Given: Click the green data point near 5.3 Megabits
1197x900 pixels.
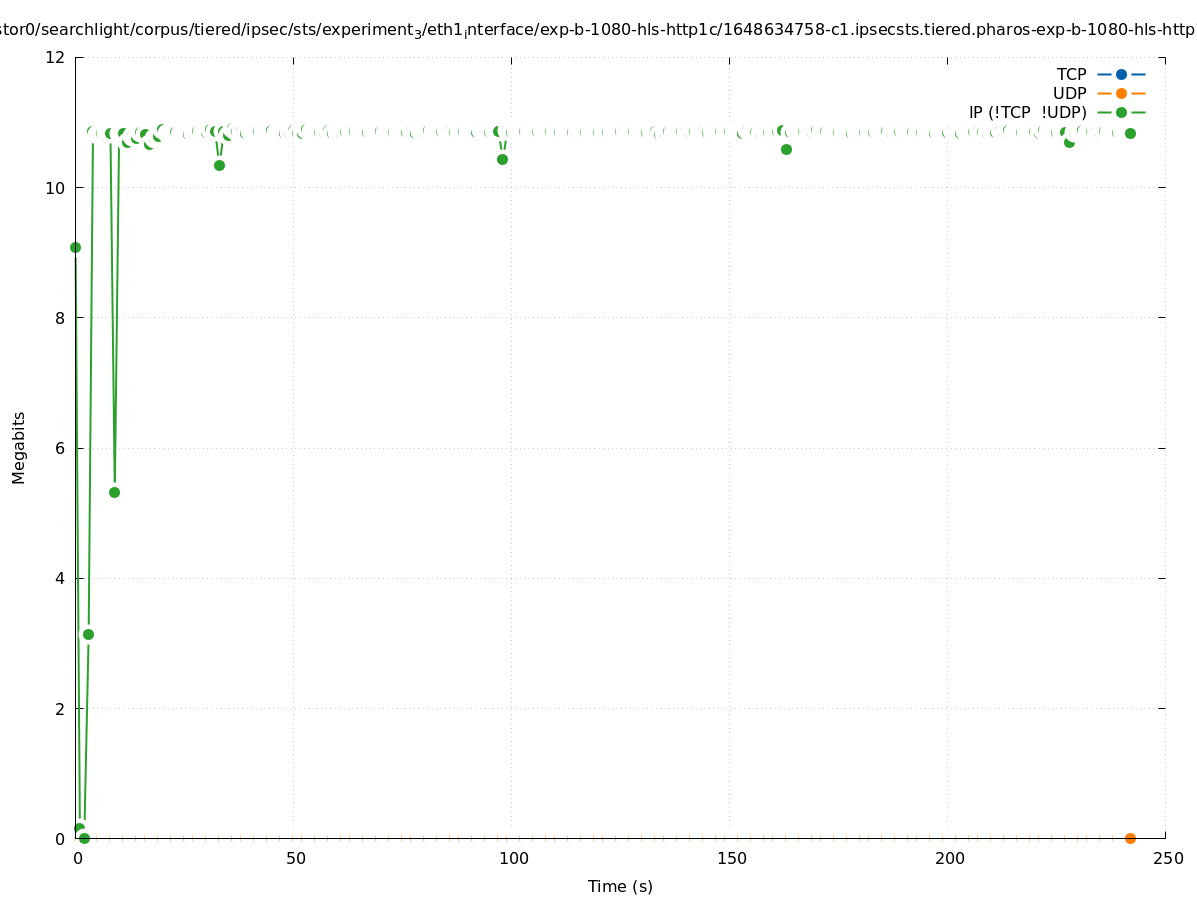Looking at the screenshot, I should [x=114, y=492].
